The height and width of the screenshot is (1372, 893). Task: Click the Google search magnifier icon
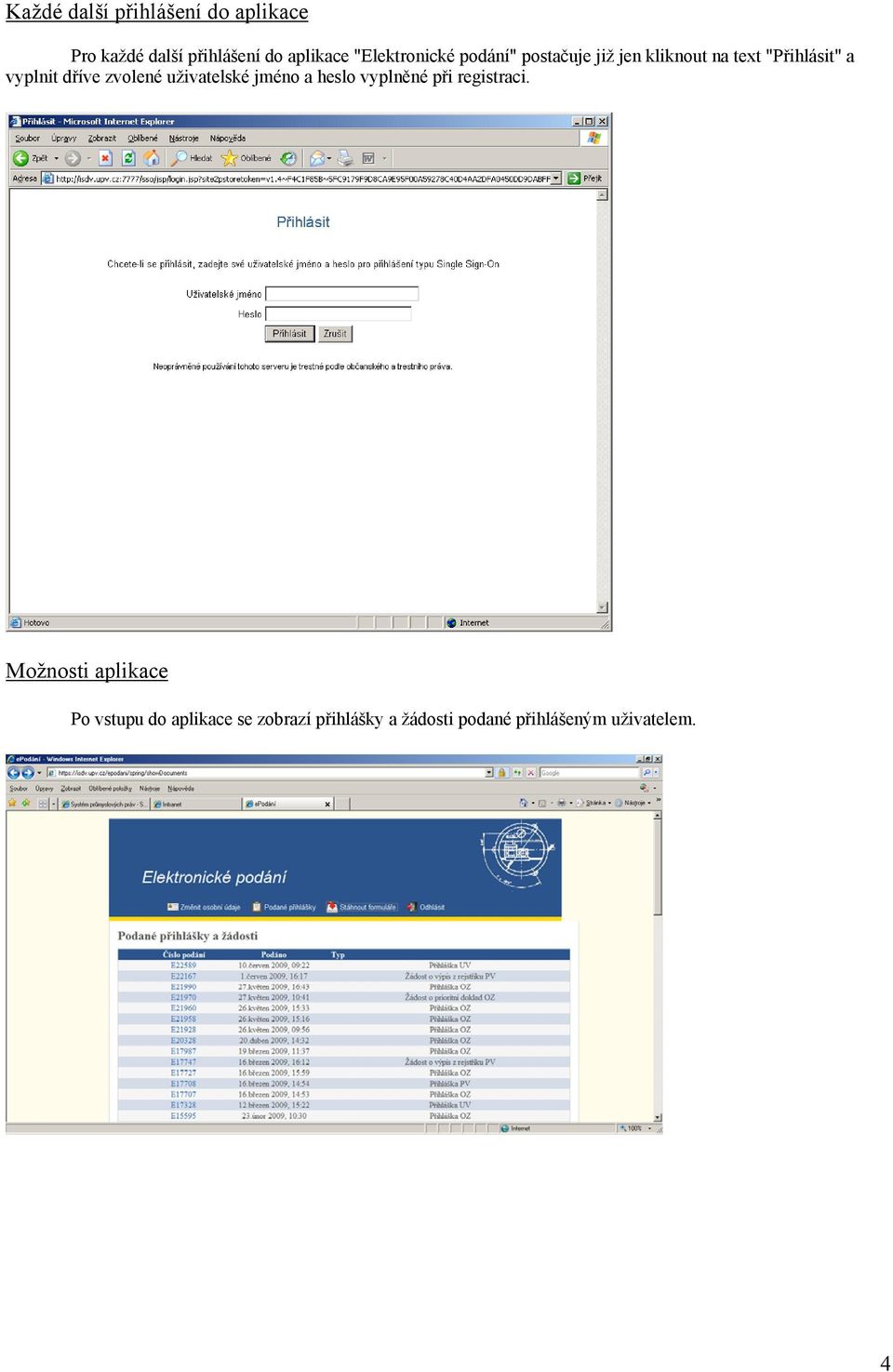(646, 773)
